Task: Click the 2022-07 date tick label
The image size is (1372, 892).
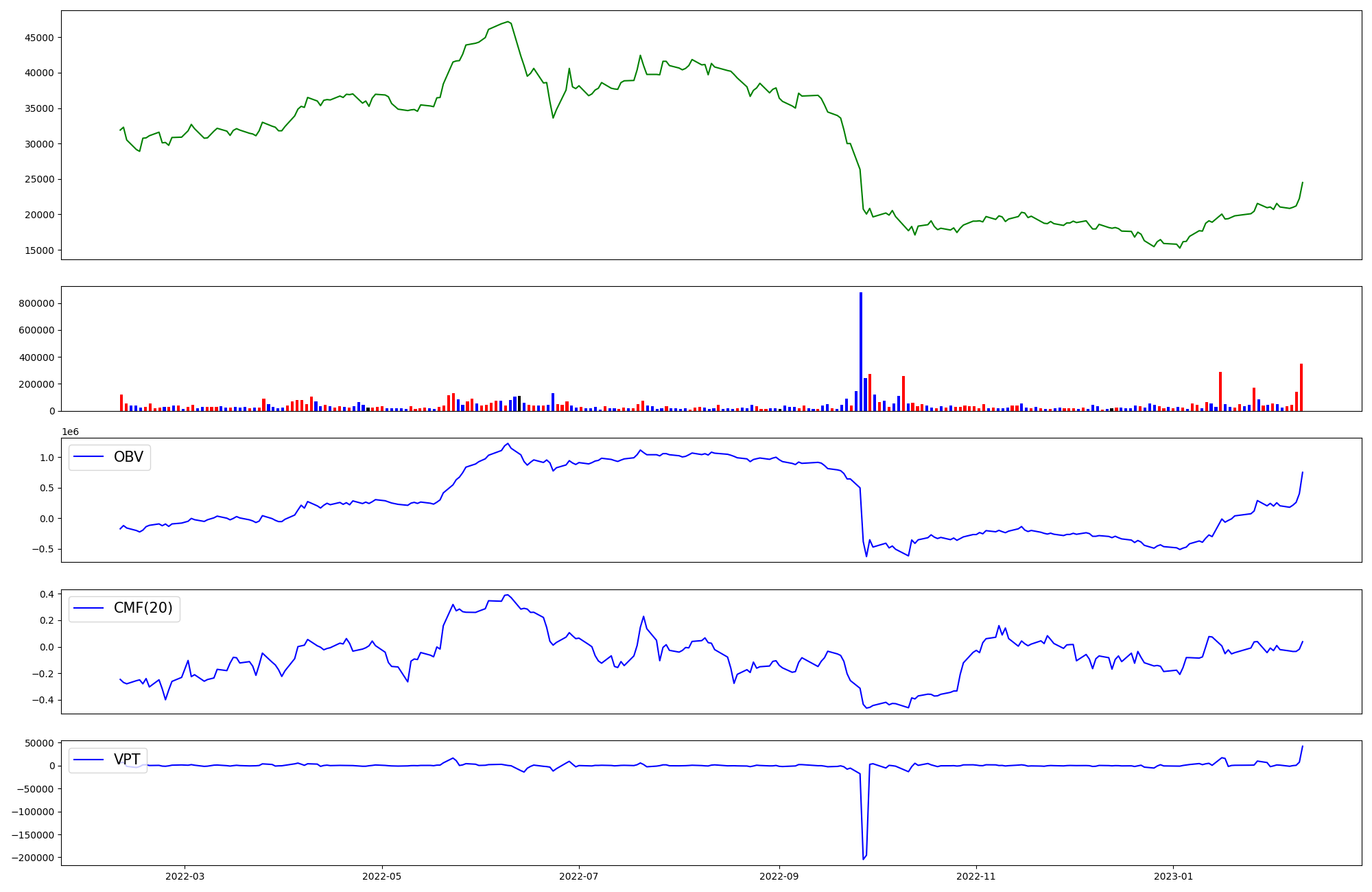Action: pos(579,876)
